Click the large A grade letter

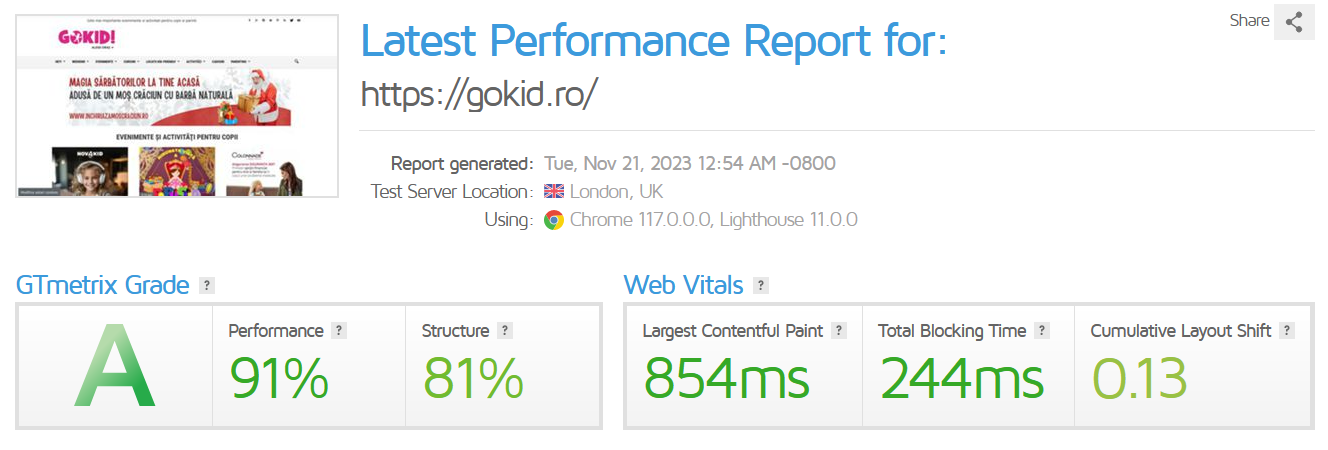coord(115,366)
